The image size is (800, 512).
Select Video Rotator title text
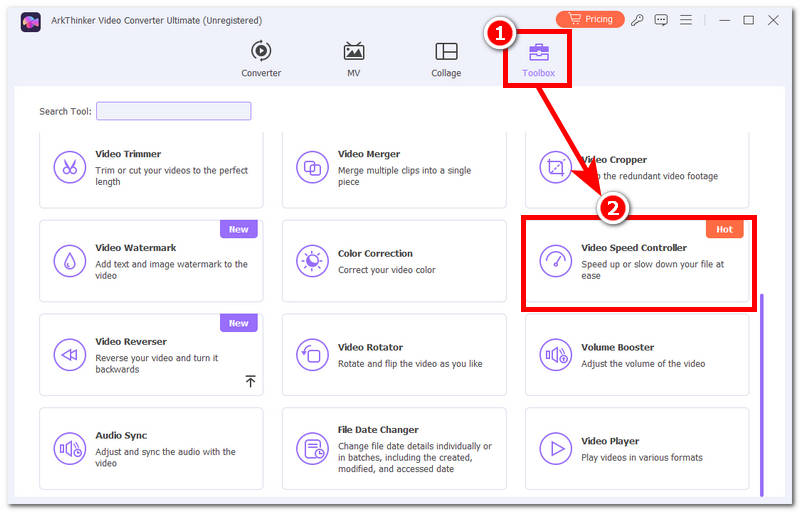[370, 347]
